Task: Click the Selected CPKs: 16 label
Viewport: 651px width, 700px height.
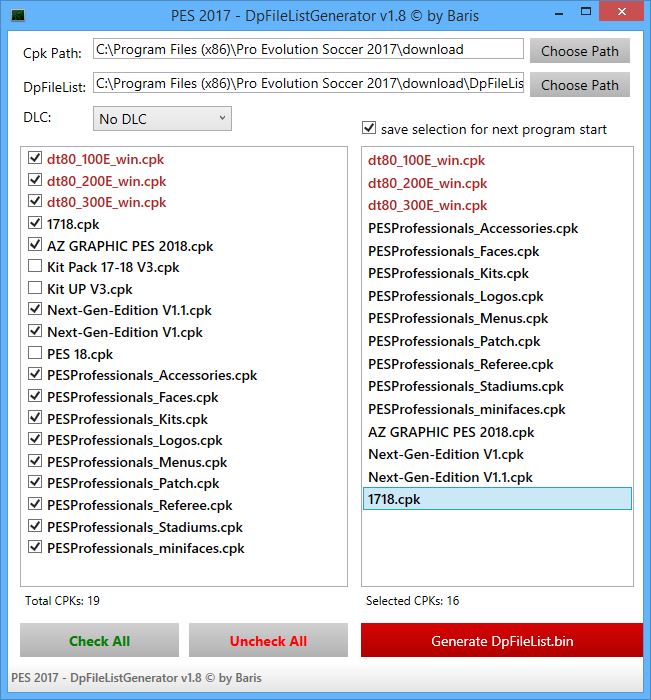Action: pos(412,600)
